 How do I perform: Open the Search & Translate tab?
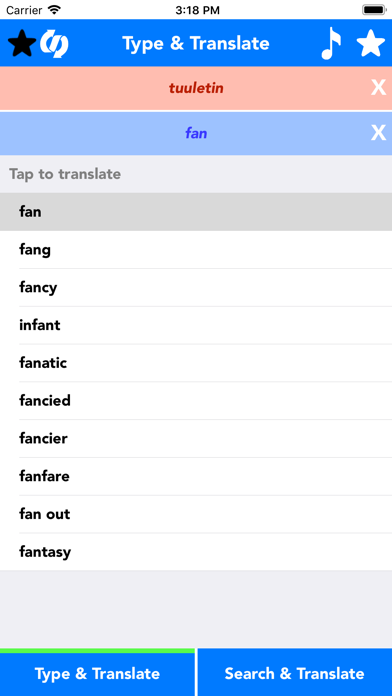click(295, 672)
